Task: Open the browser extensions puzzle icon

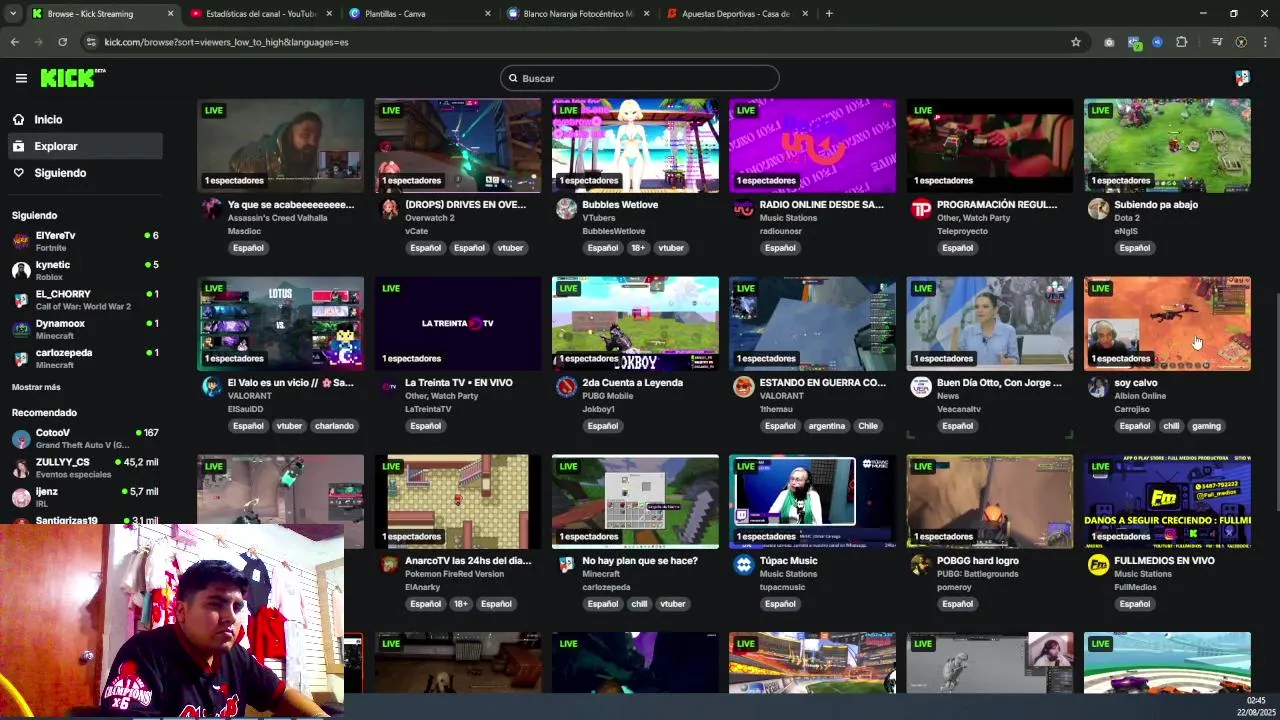Action: pos(1182,42)
